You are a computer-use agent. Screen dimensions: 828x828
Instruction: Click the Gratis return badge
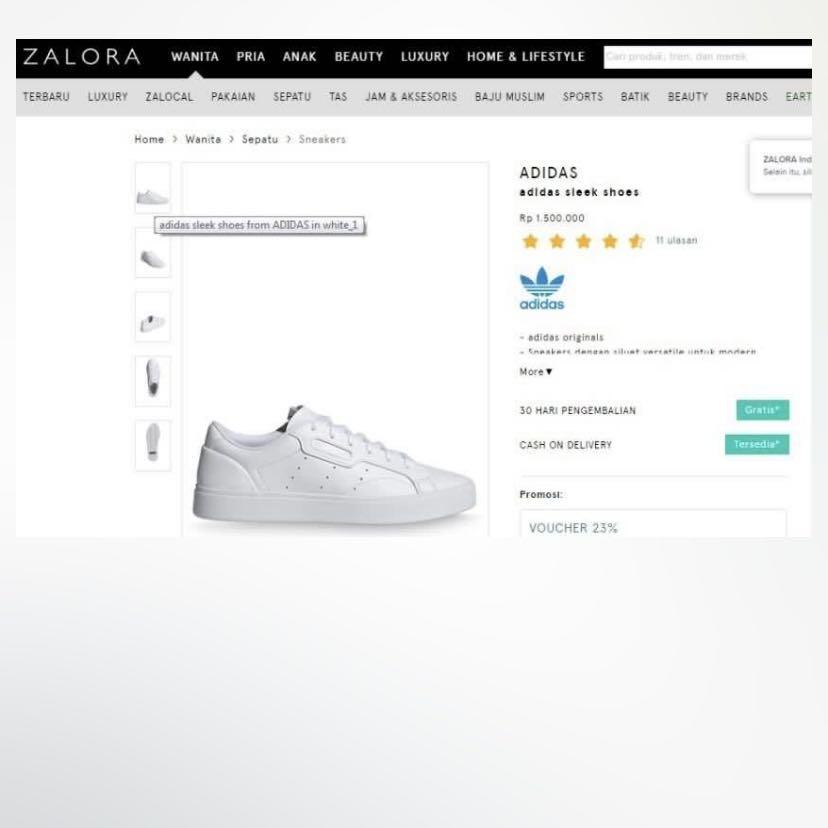[763, 410]
